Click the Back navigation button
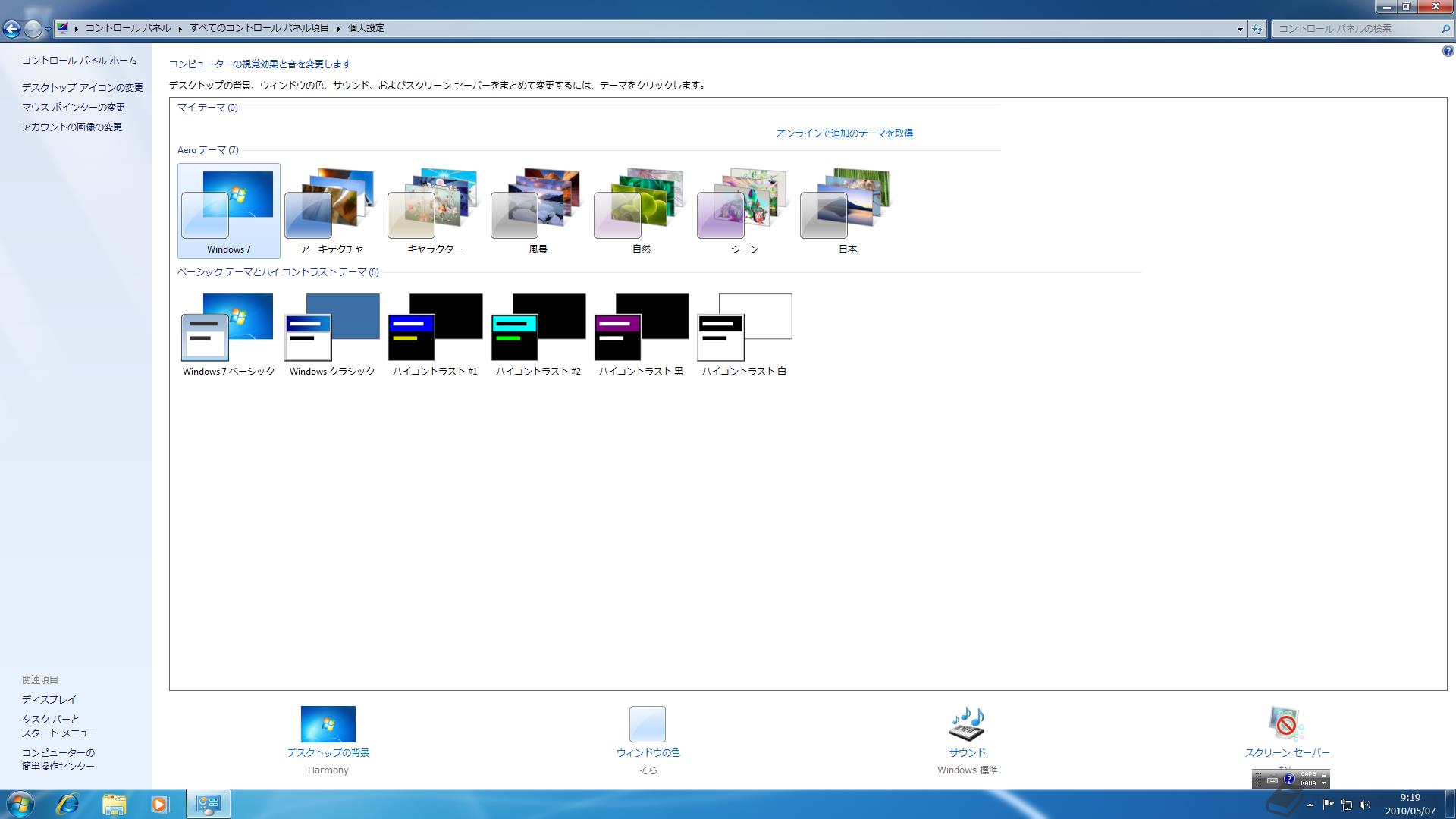 (11, 29)
